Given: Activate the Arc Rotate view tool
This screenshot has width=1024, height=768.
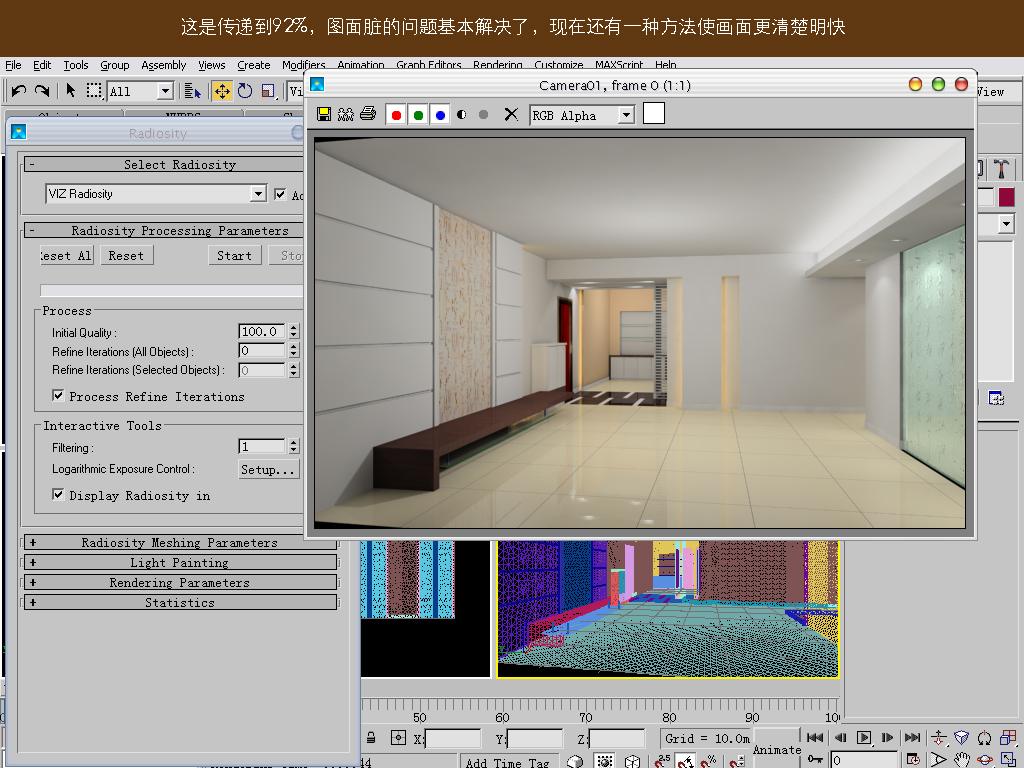Looking at the screenshot, I should click(985, 760).
